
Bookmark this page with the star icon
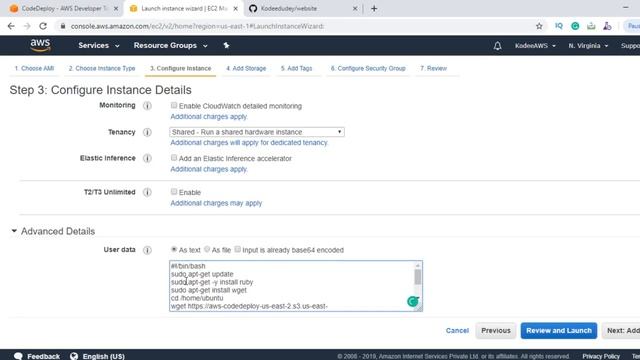(539, 26)
